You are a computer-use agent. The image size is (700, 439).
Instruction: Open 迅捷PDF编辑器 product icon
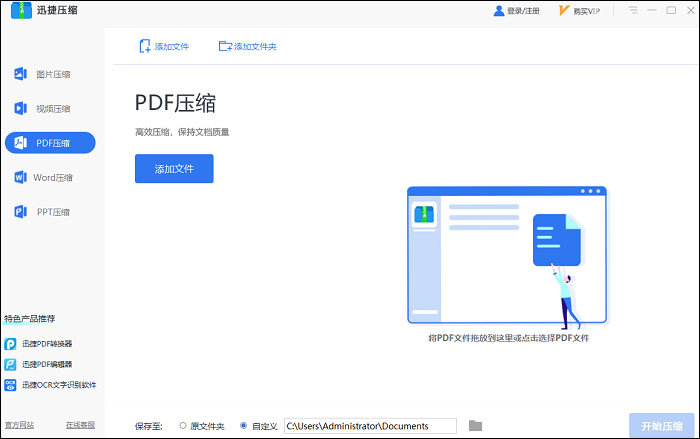[10, 364]
